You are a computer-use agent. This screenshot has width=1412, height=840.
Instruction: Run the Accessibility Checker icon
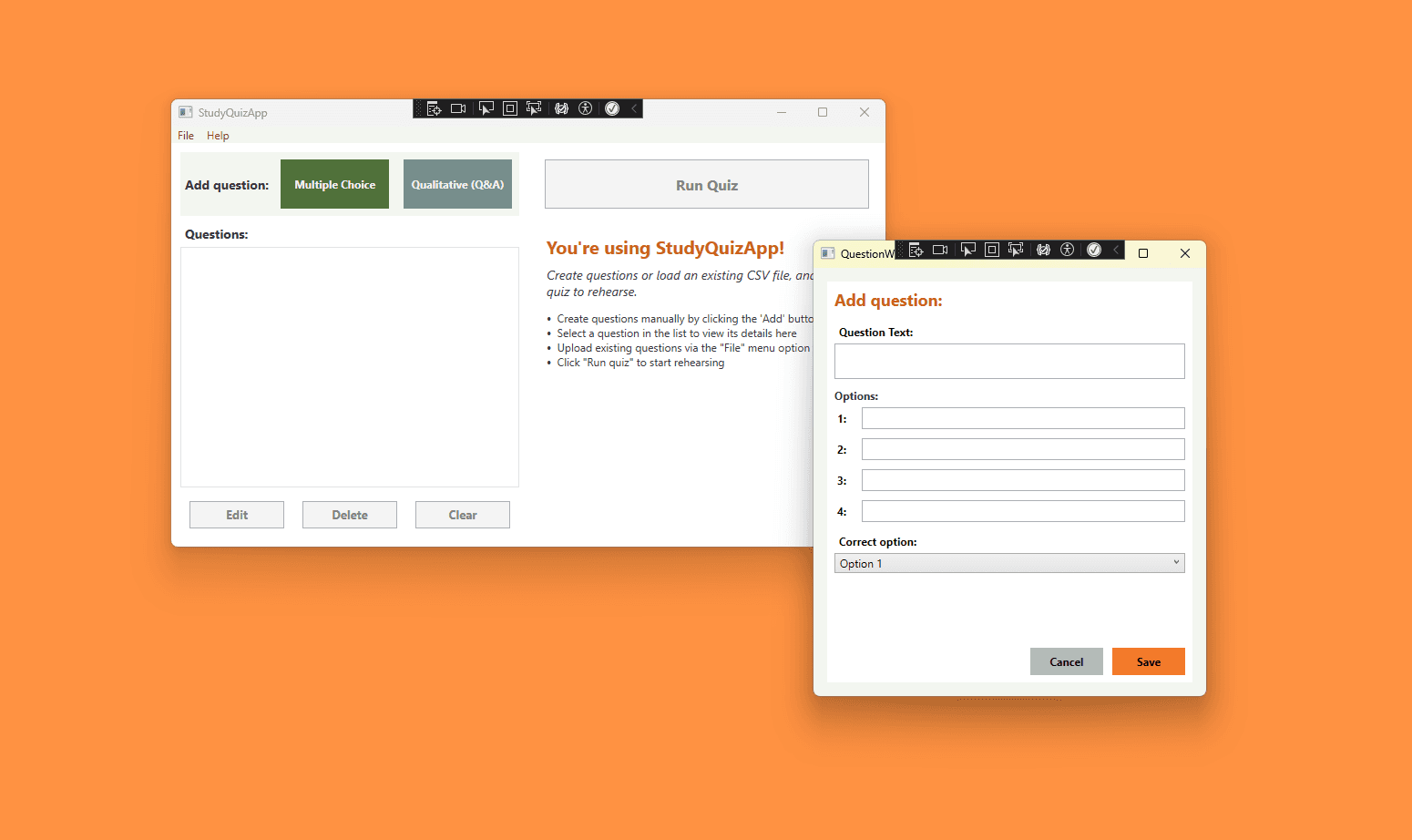(586, 108)
